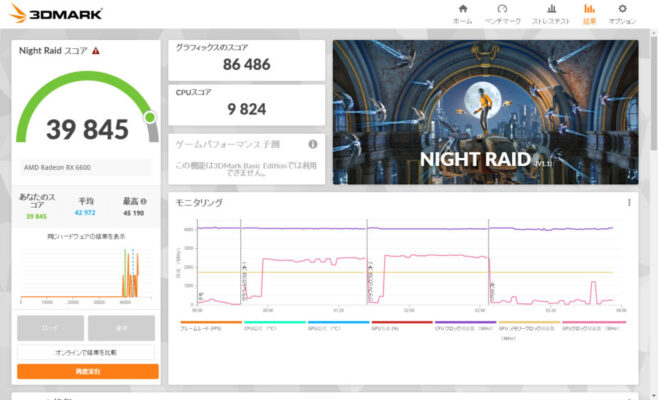
Task: Click the 3DMARK logo
Action: (55, 13)
